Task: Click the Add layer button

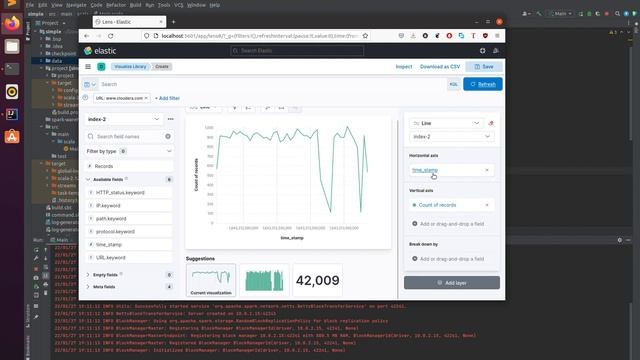Action: pyautogui.click(x=452, y=283)
